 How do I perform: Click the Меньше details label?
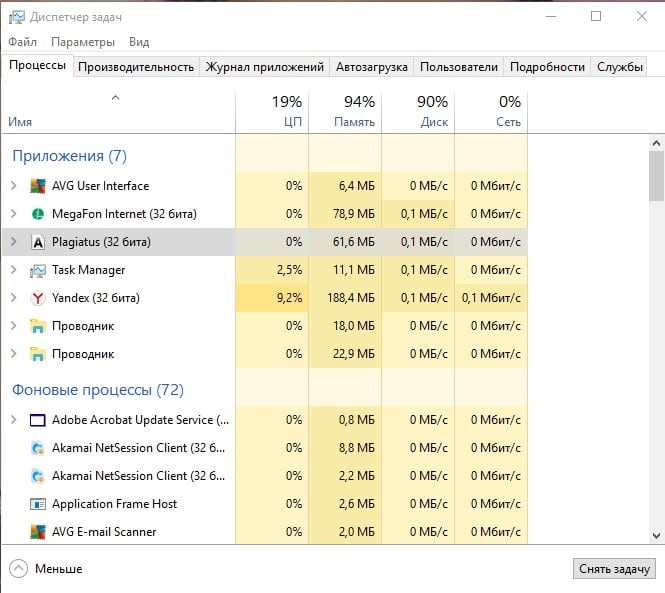pos(59,569)
